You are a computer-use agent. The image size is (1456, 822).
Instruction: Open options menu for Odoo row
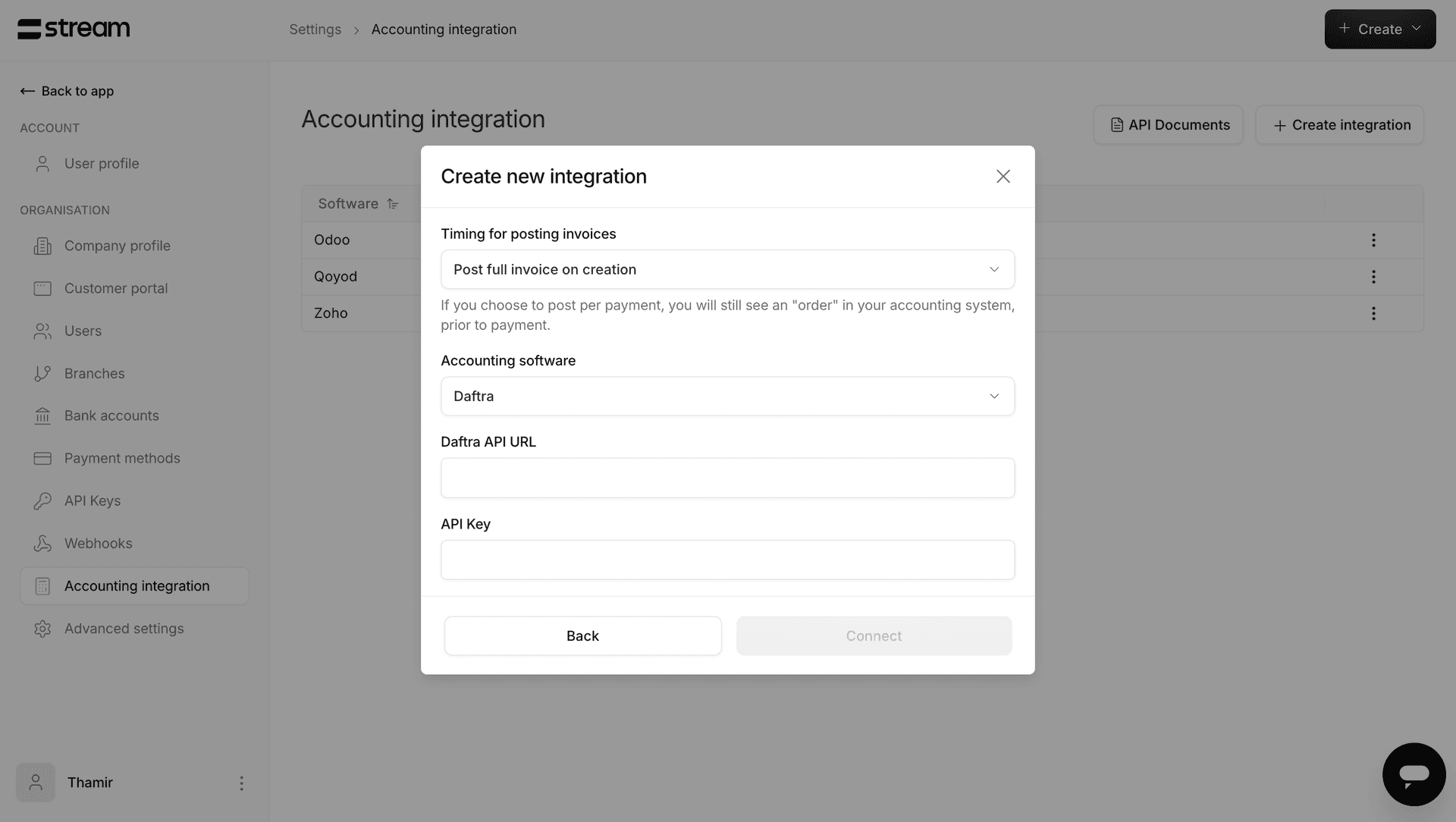(x=1373, y=240)
